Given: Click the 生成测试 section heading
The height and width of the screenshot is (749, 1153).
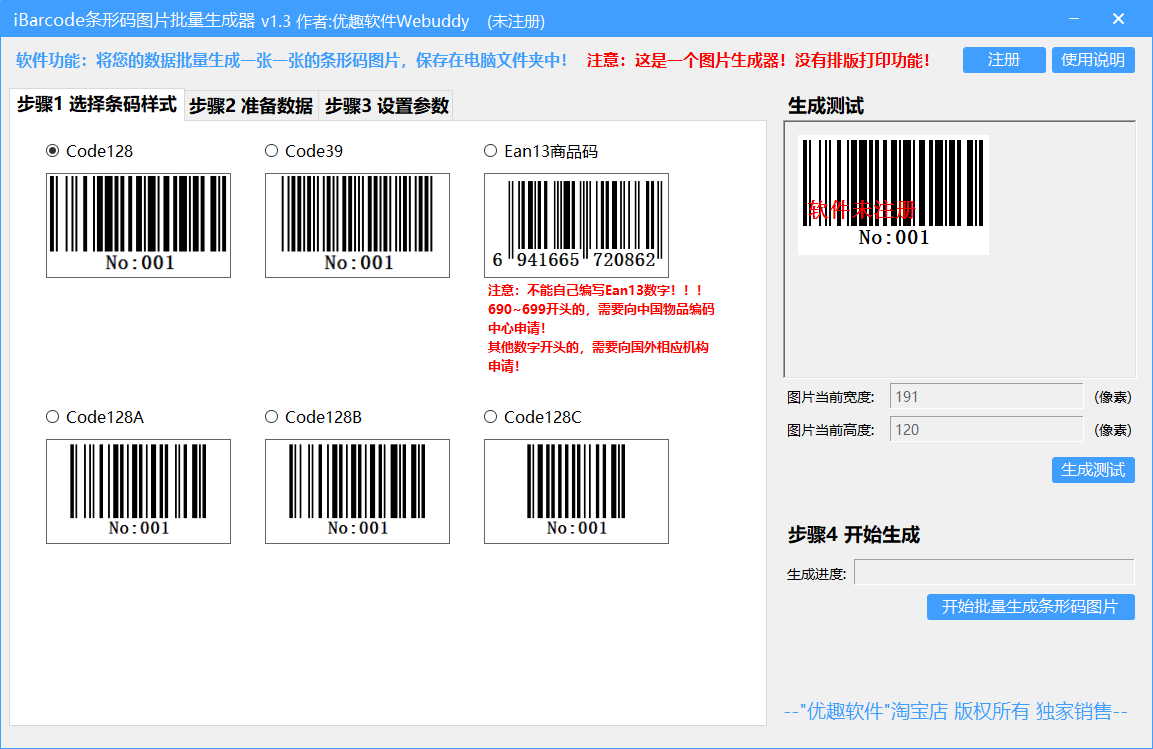Looking at the screenshot, I should click(x=826, y=106).
